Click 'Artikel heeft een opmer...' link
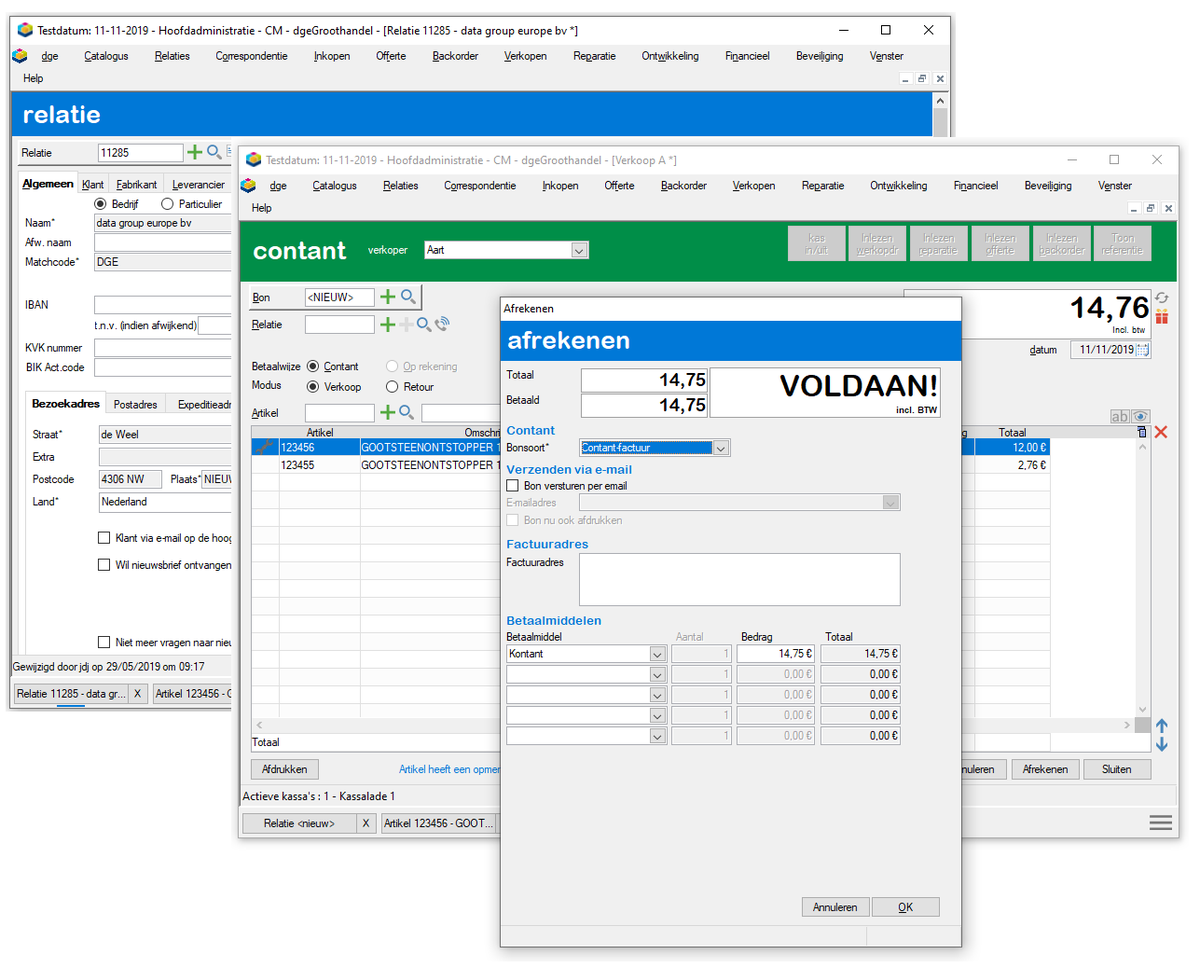Viewport: 1200px width, 968px height. [449, 769]
